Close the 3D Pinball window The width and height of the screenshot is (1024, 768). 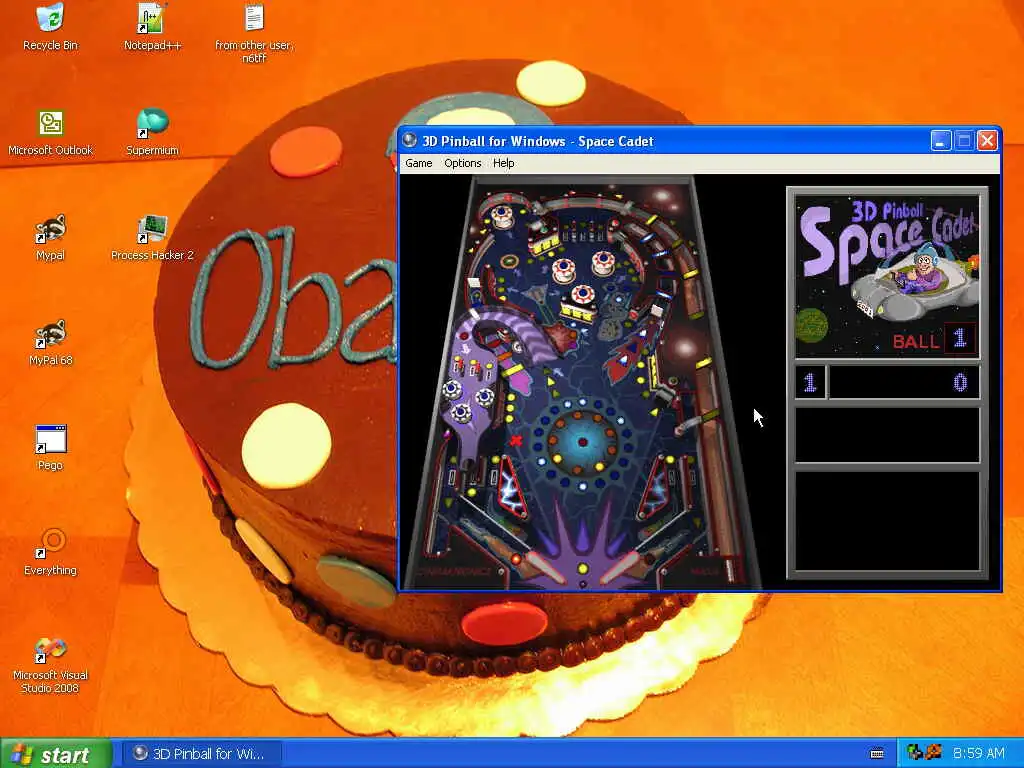[987, 140]
